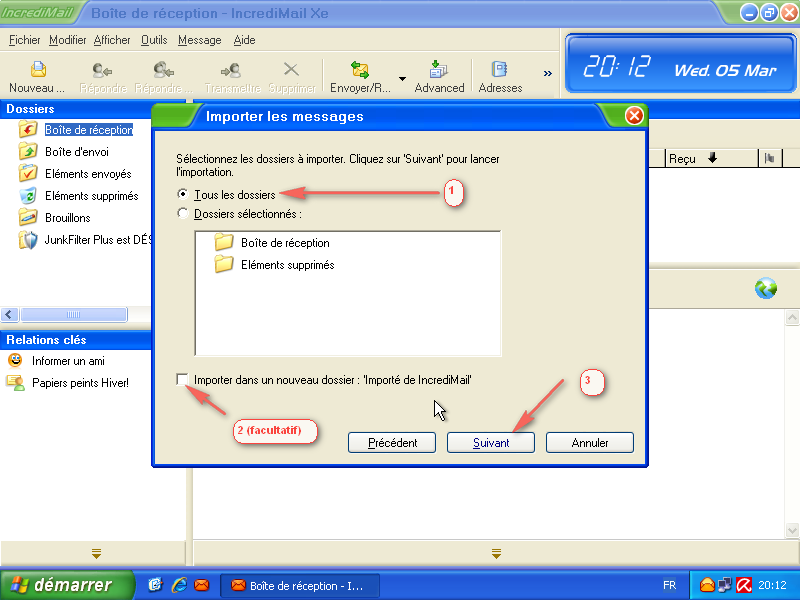
Task: Click the red antivirus tray icon
Action: [744, 585]
